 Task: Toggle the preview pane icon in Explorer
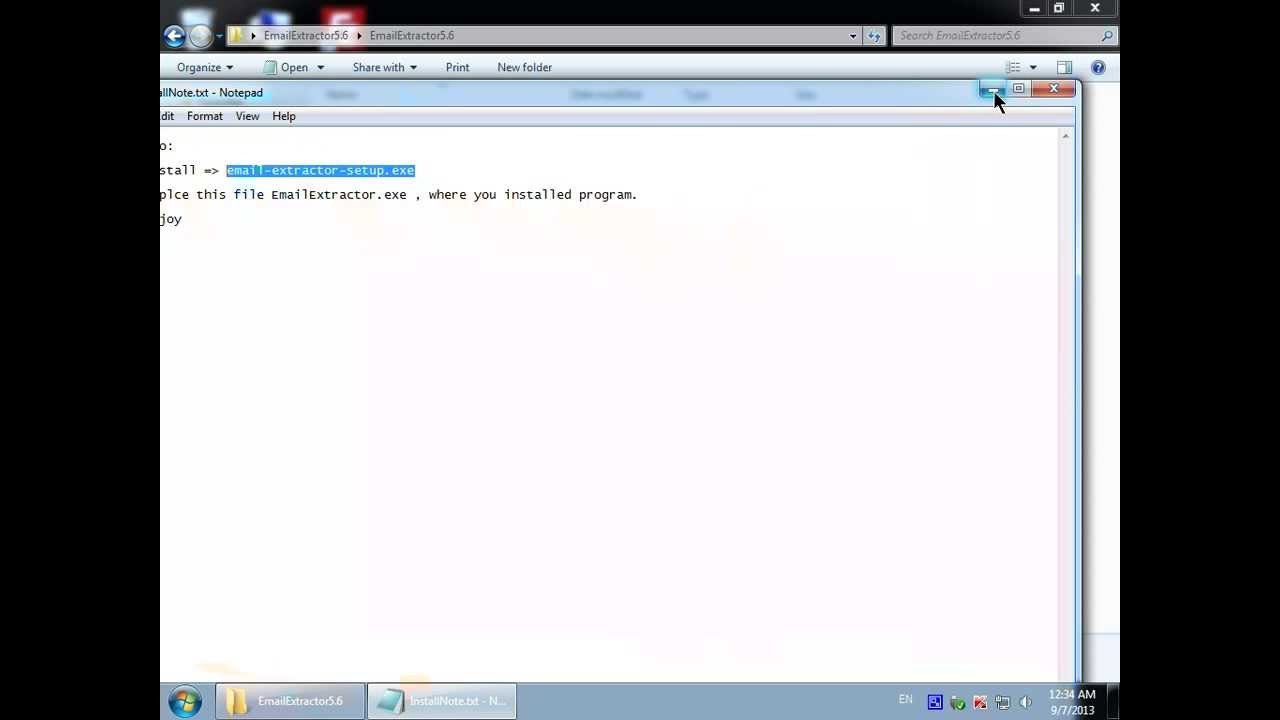pyautogui.click(x=1064, y=67)
